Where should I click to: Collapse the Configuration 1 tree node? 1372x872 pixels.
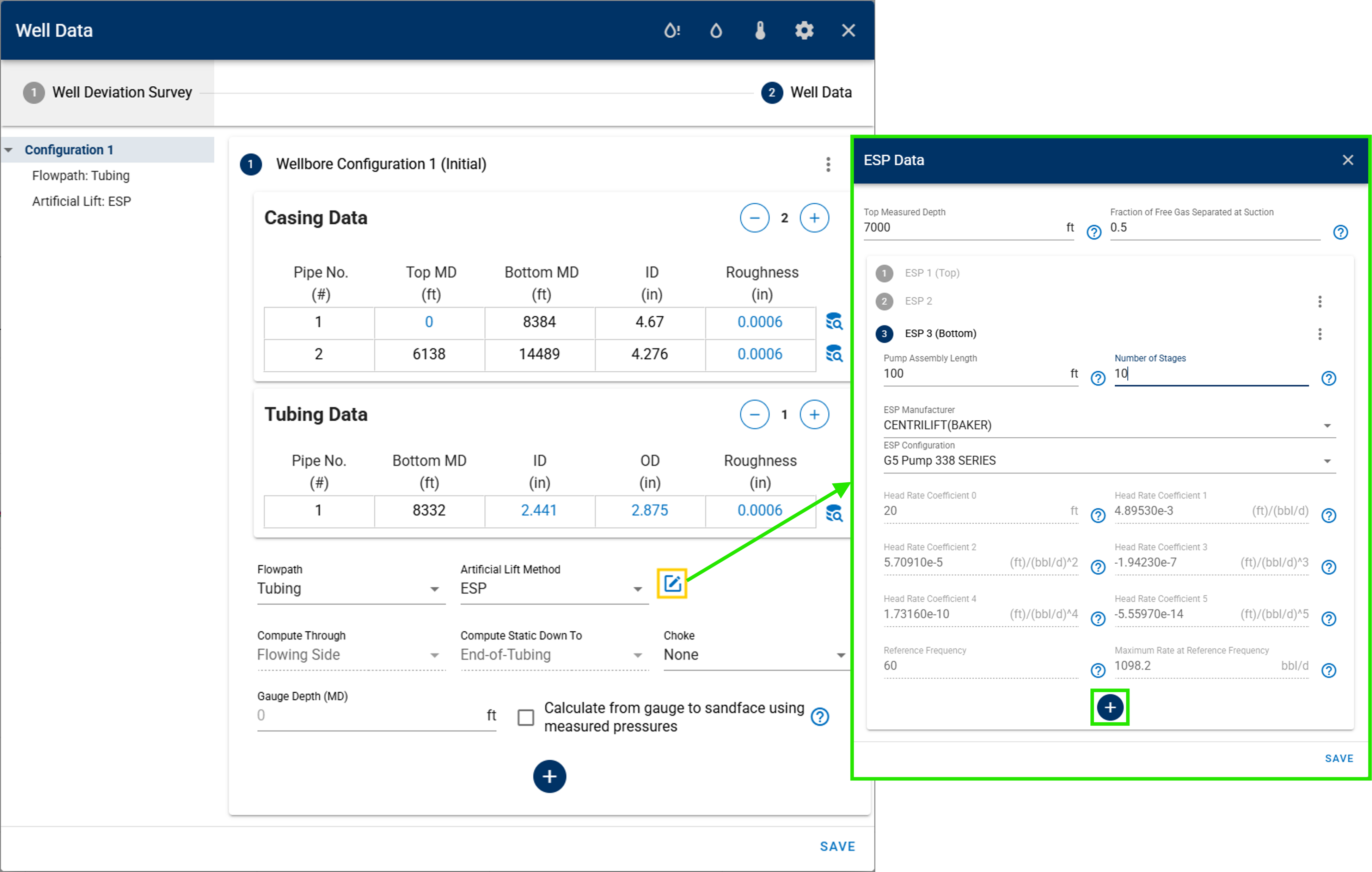tap(9, 150)
